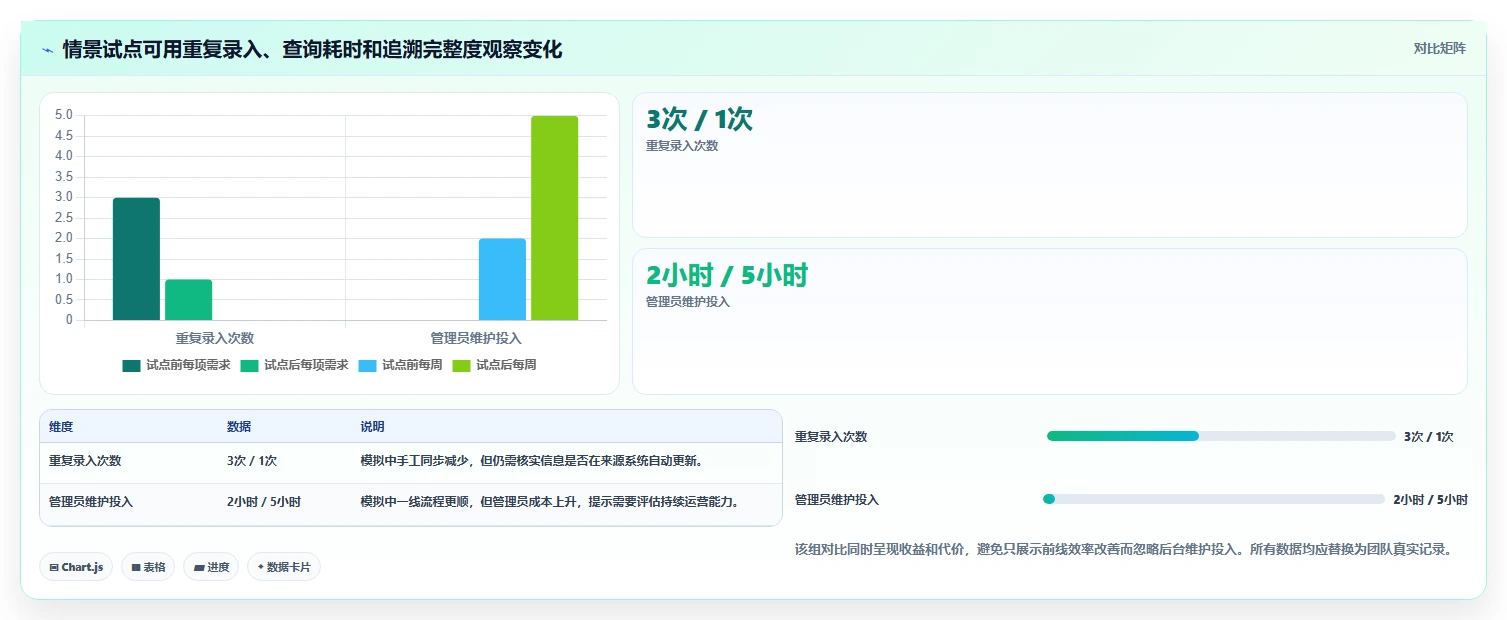Viewport: 1507px width, 620px height.
Task: Select the 重复录入次数 table row cell
Action: pyautogui.click(x=85, y=461)
